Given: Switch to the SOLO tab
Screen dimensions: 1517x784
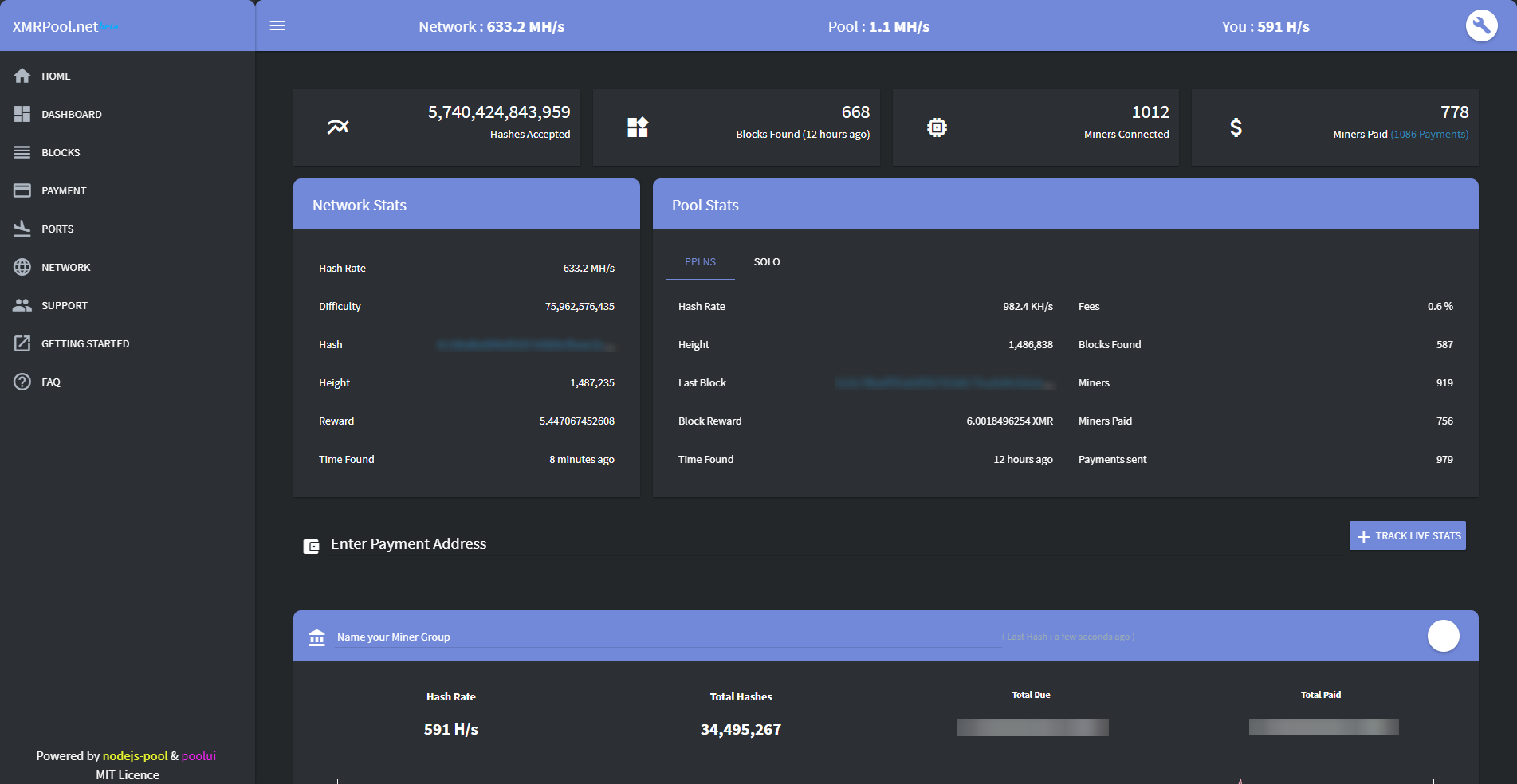Looking at the screenshot, I should point(767,262).
